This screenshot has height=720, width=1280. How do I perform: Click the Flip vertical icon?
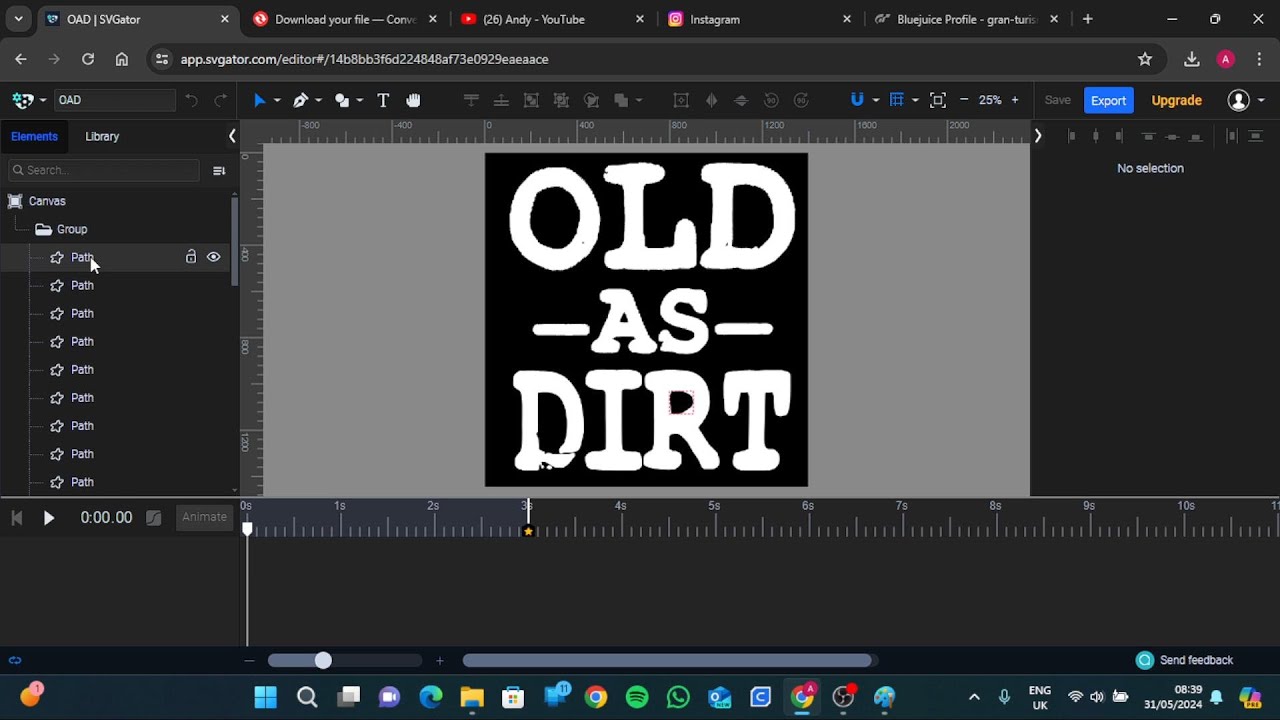coord(741,100)
